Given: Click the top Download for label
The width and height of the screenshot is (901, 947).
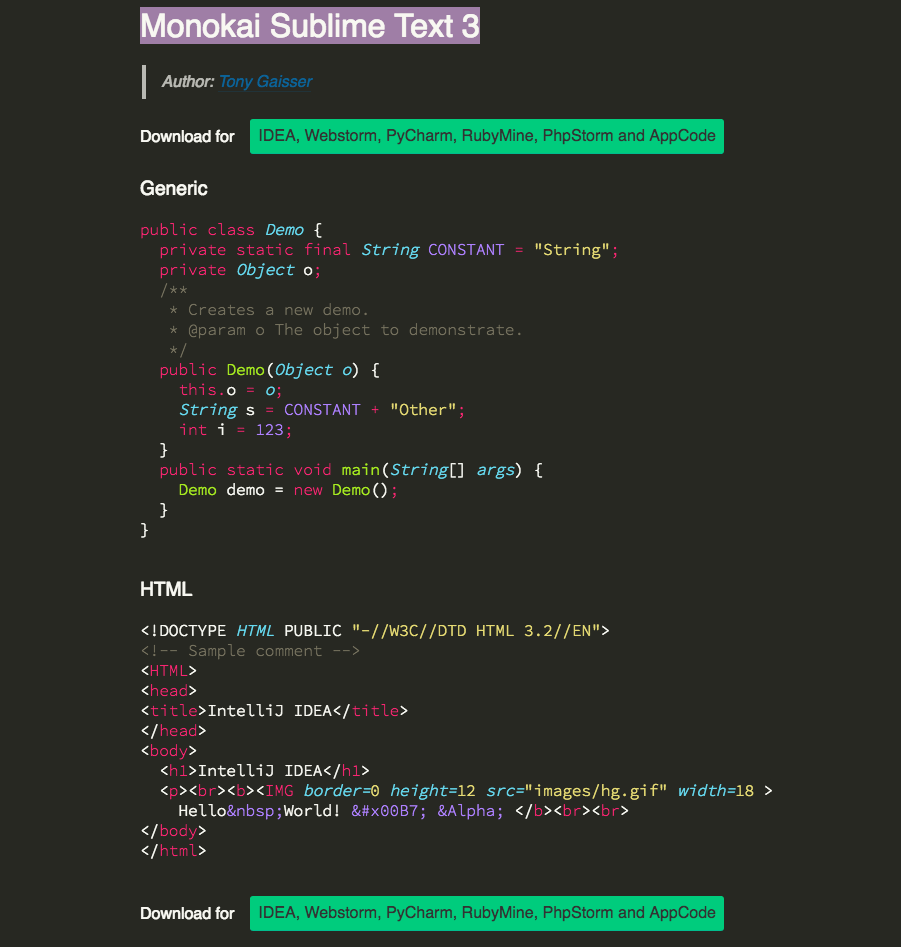Looking at the screenshot, I should 187,136.
